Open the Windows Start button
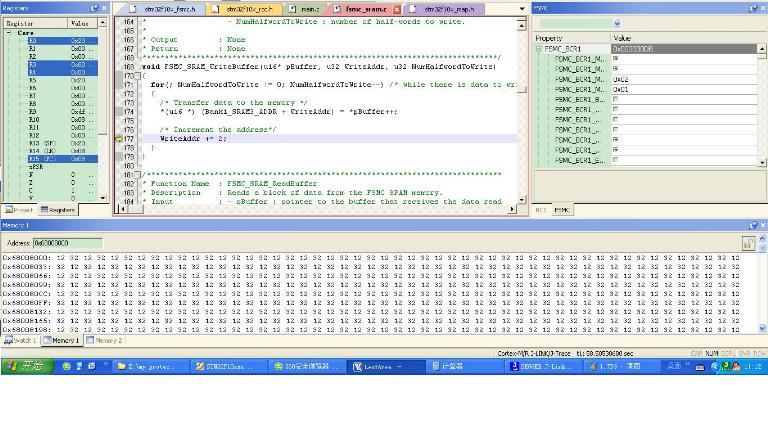The height and width of the screenshot is (432, 768). click(27, 366)
